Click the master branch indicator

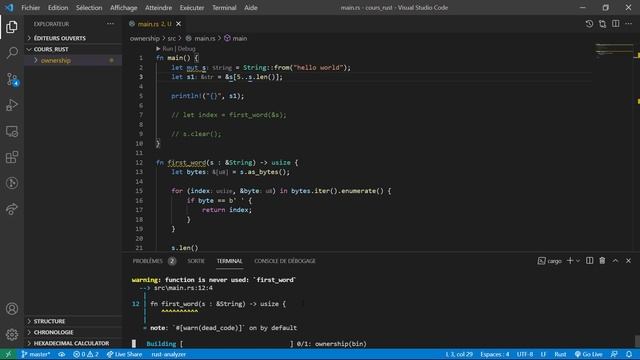coord(36,354)
